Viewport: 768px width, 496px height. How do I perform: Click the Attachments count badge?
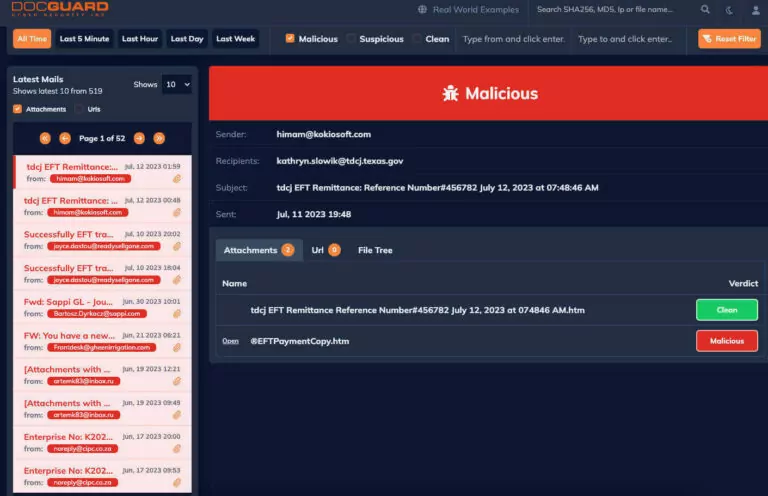288,250
